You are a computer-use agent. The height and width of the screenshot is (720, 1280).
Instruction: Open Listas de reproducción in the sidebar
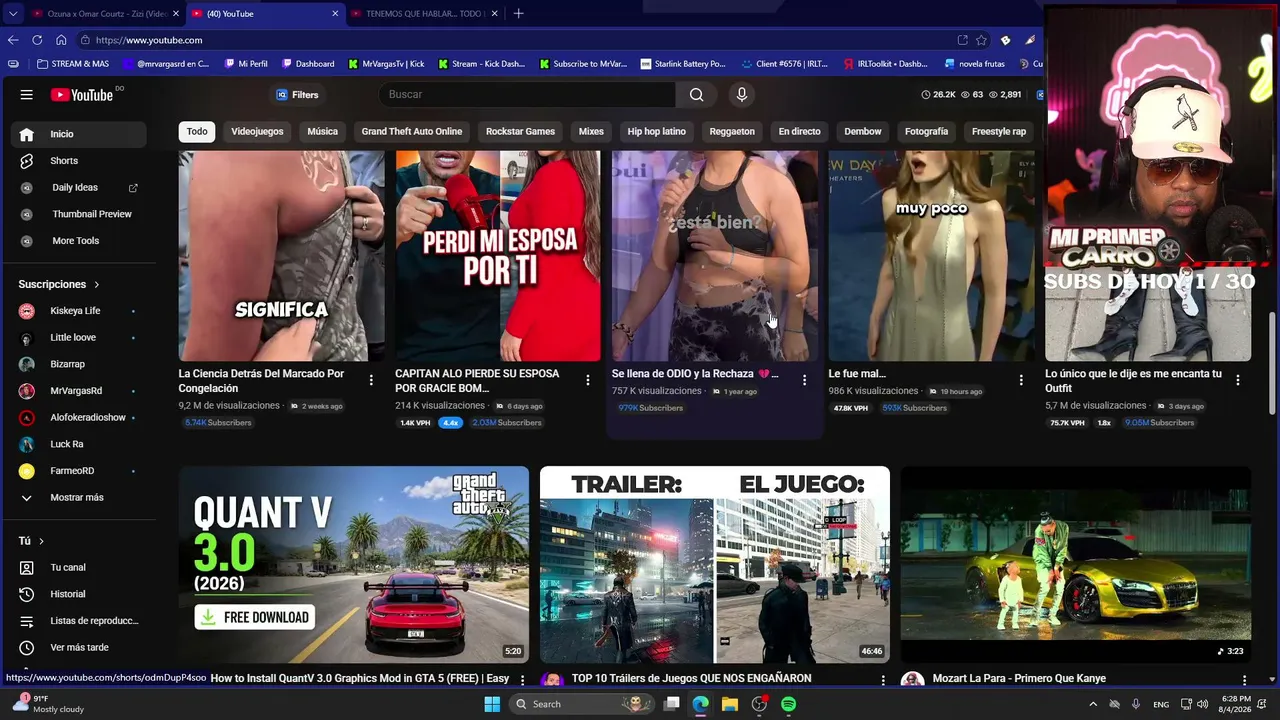click(82, 621)
